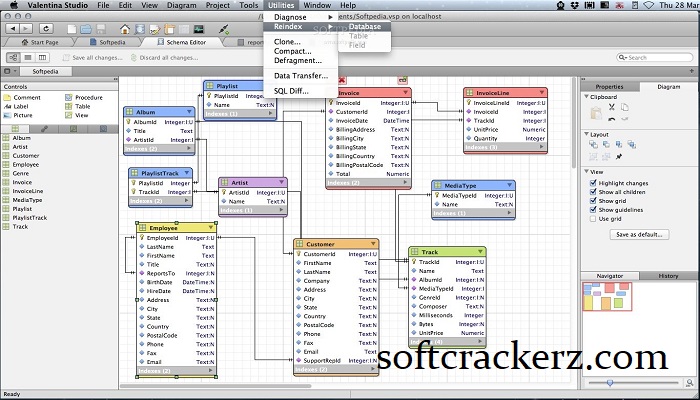700x400 pixels.
Task: Click the back navigation arrow in toolbar
Action: tap(12, 29)
